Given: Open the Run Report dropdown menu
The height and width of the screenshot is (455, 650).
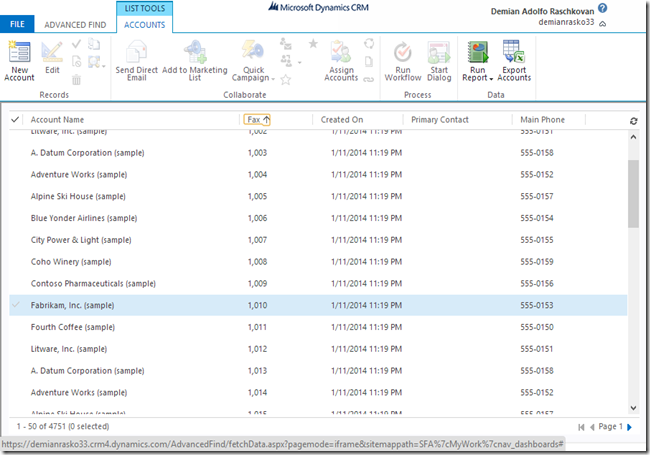Looking at the screenshot, I should [x=490, y=78].
